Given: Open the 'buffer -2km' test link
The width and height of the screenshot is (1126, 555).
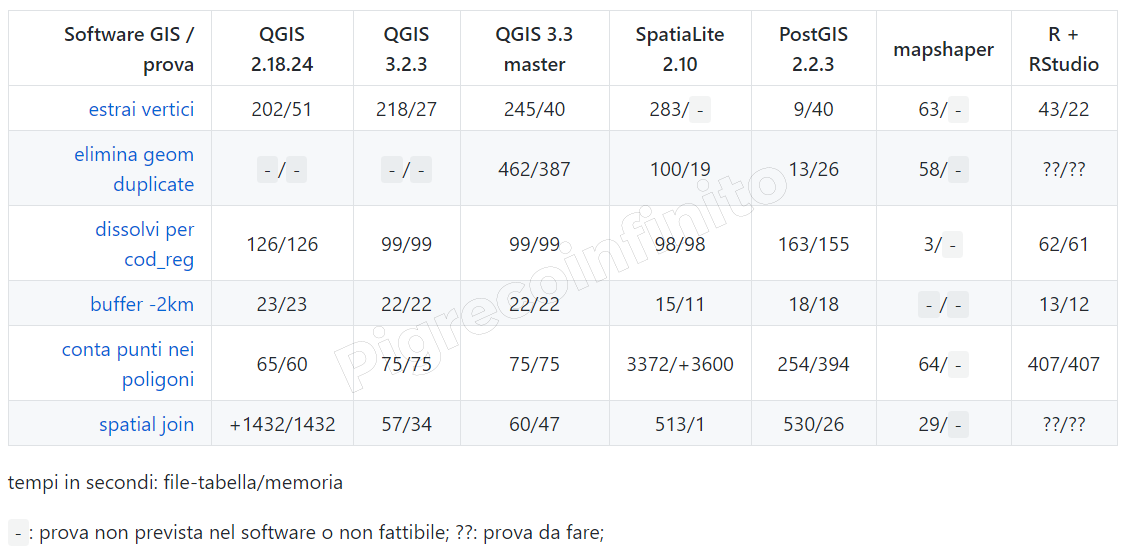Looking at the screenshot, I should tap(142, 304).
